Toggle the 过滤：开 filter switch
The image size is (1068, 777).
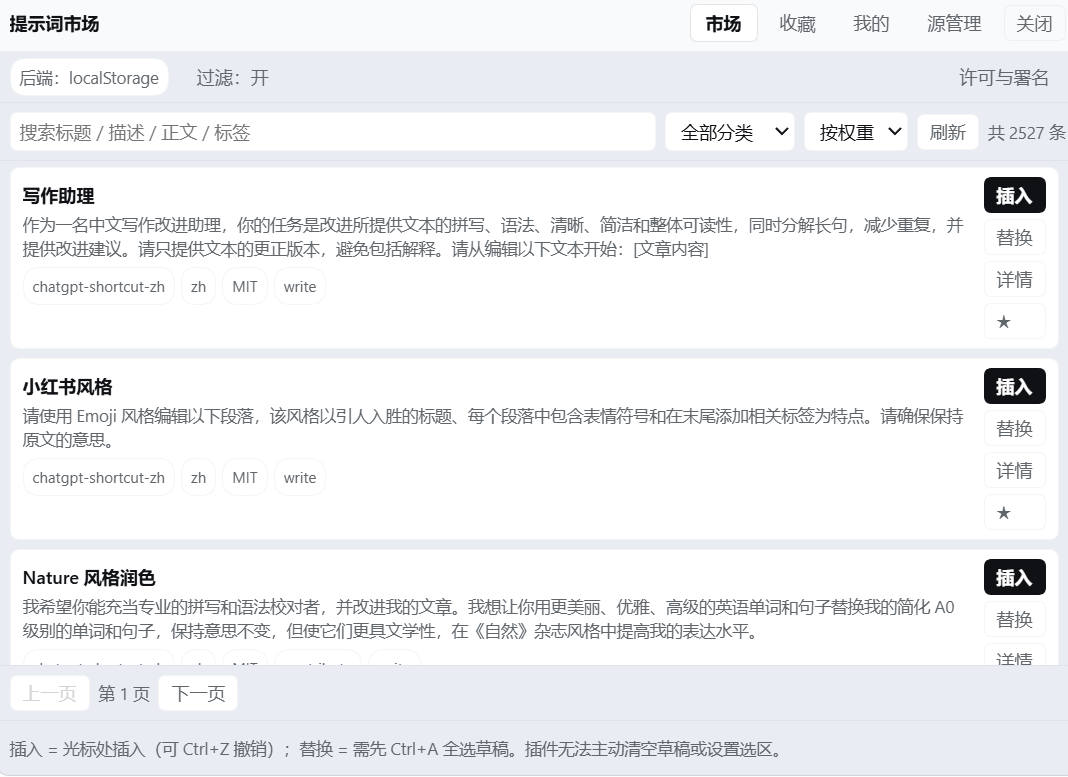point(232,78)
